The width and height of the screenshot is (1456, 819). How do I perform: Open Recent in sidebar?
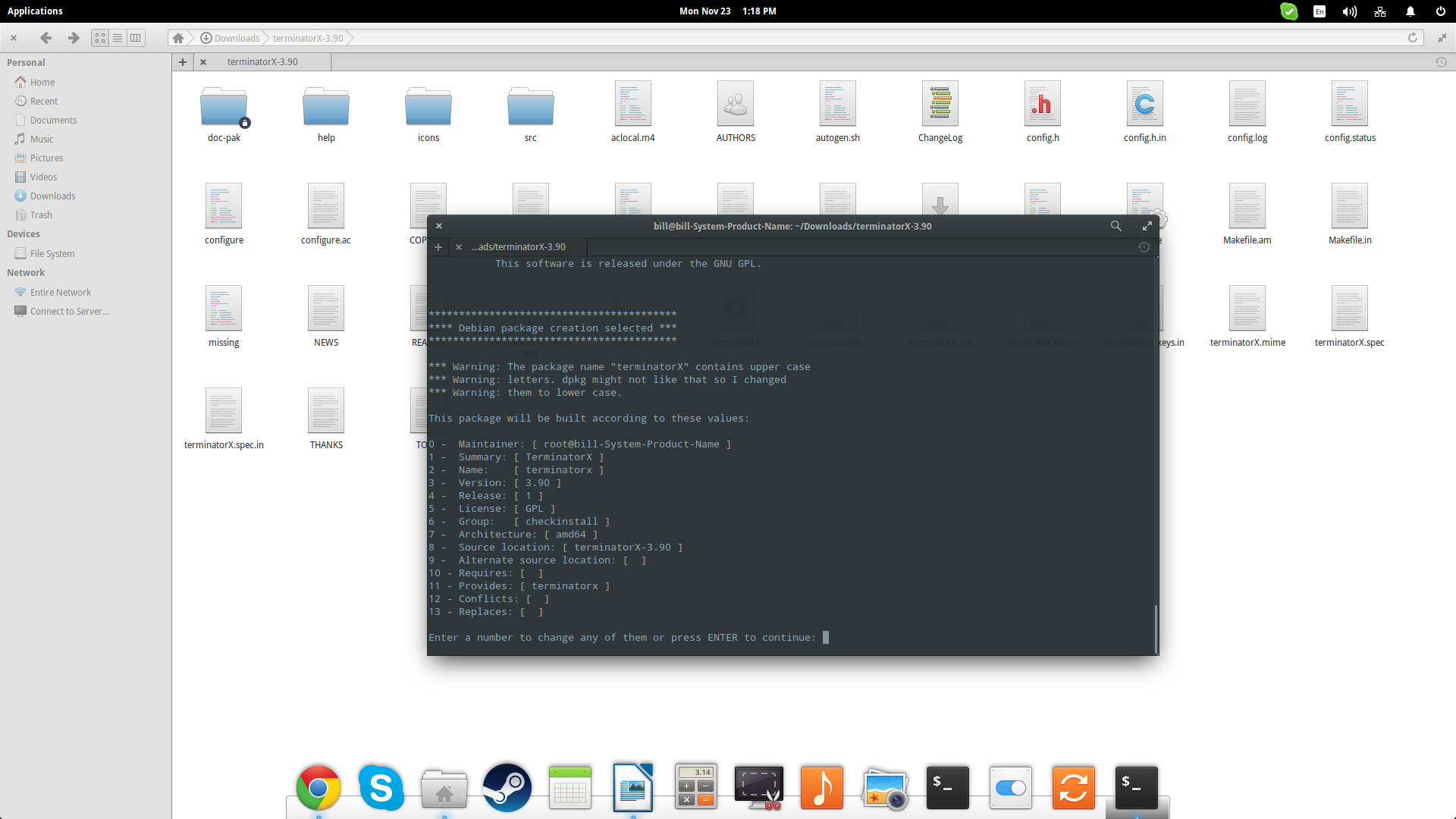[36, 101]
